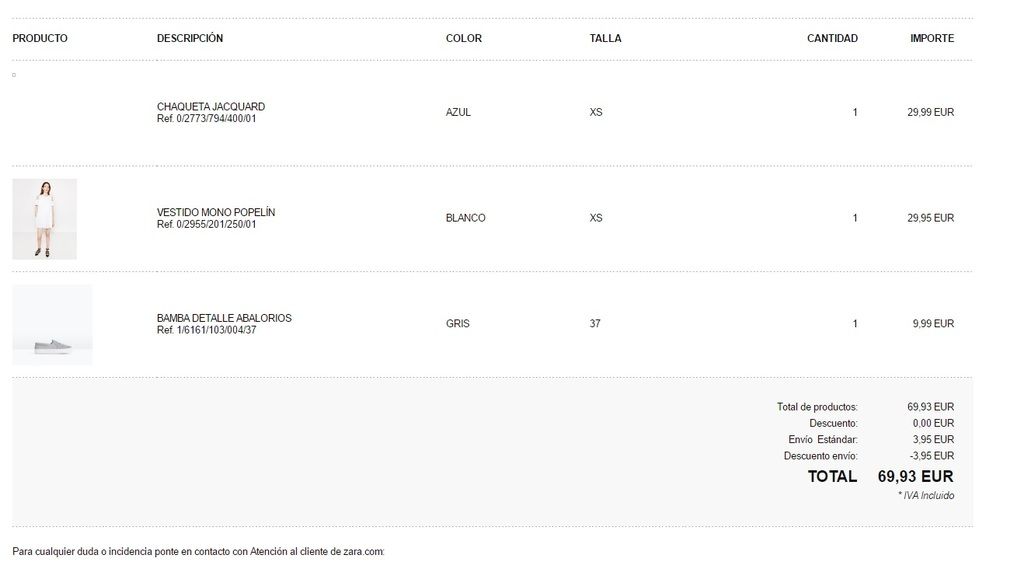Click the IMPORTE column header

click(x=932, y=39)
